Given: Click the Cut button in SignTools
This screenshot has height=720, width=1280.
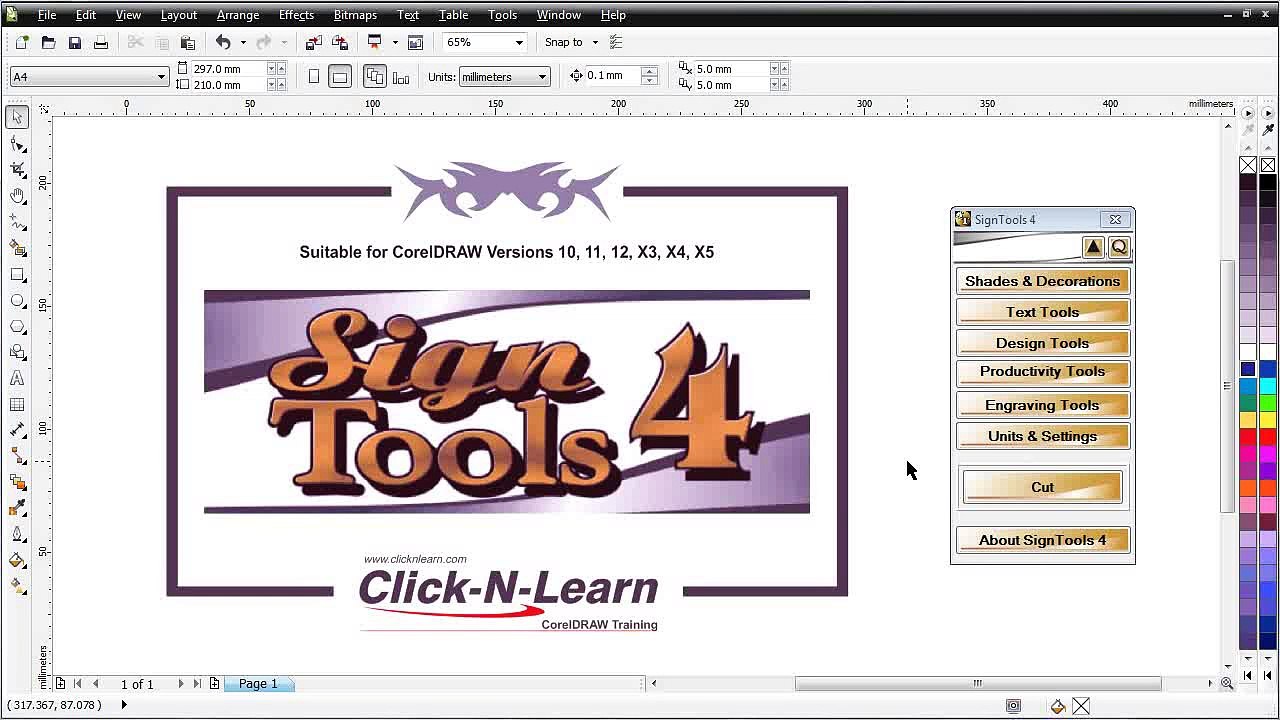Looking at the screenshot, I should coord(1042,487).
